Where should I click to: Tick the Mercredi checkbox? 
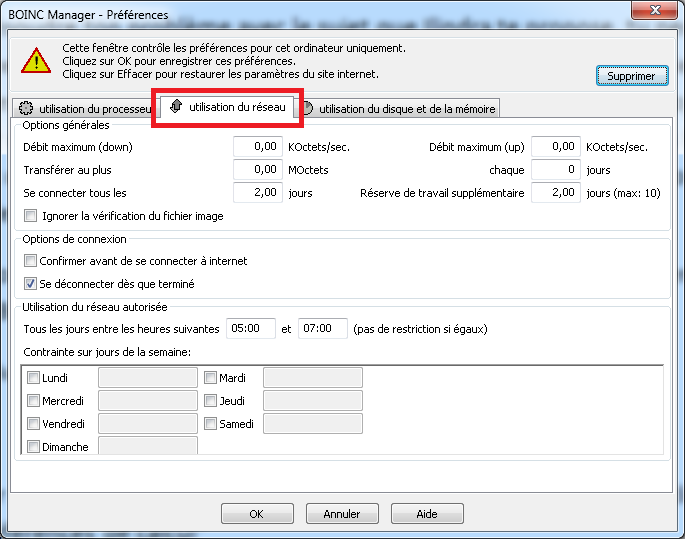pyautogui.click(x=33, y=401)
